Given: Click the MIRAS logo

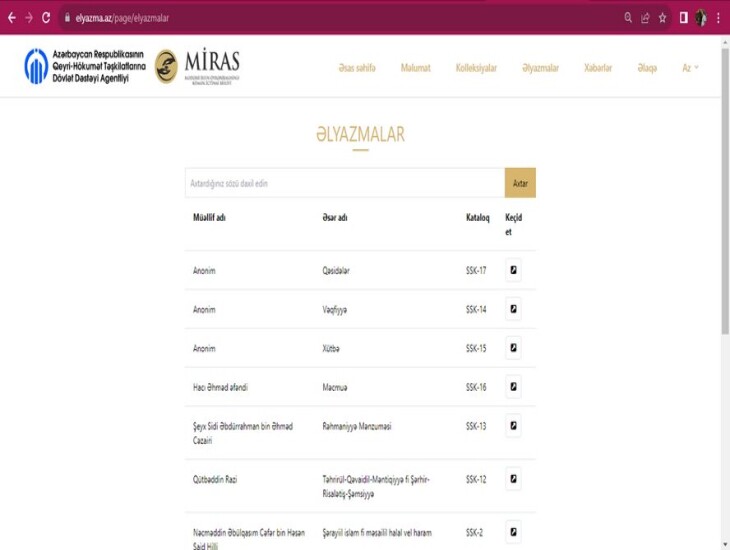Looking at the screenshot, I should (198, 67).
